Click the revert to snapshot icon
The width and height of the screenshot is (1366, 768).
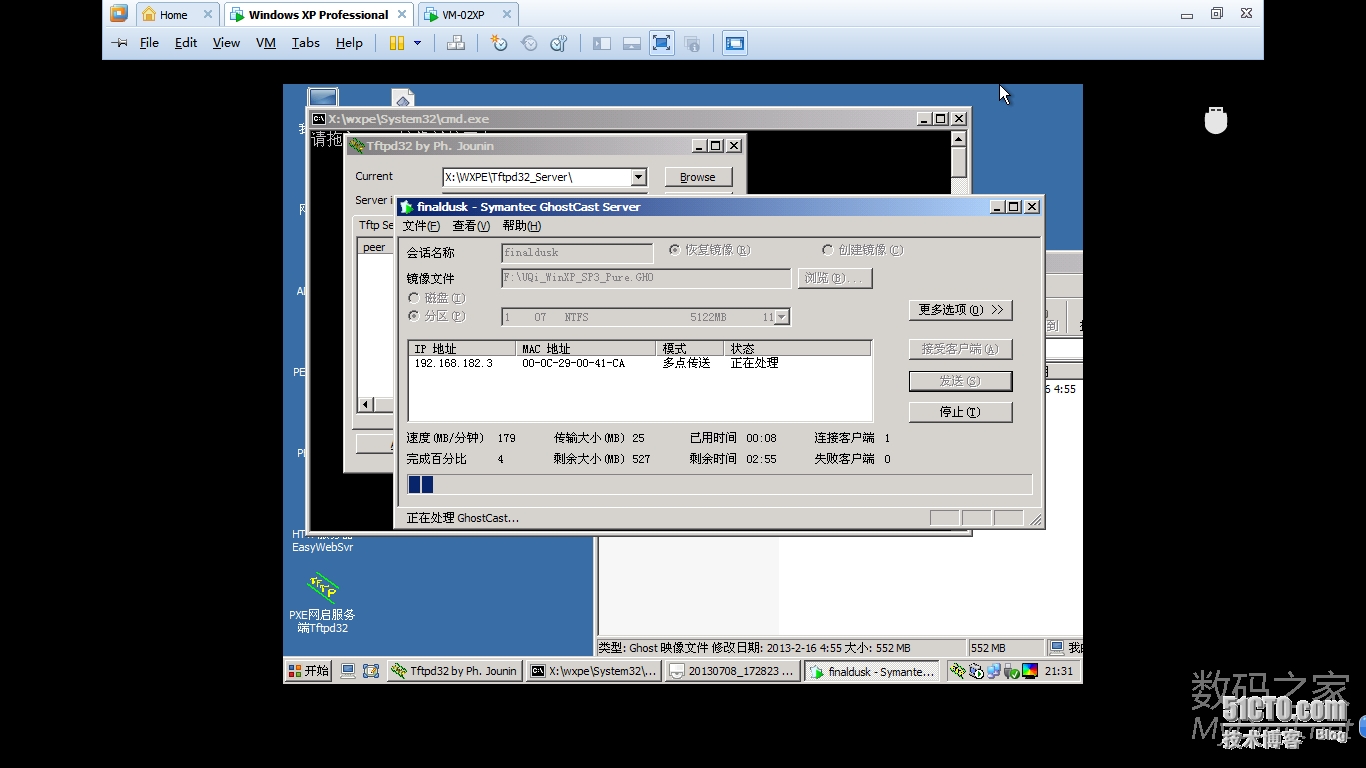pos(529,43)
